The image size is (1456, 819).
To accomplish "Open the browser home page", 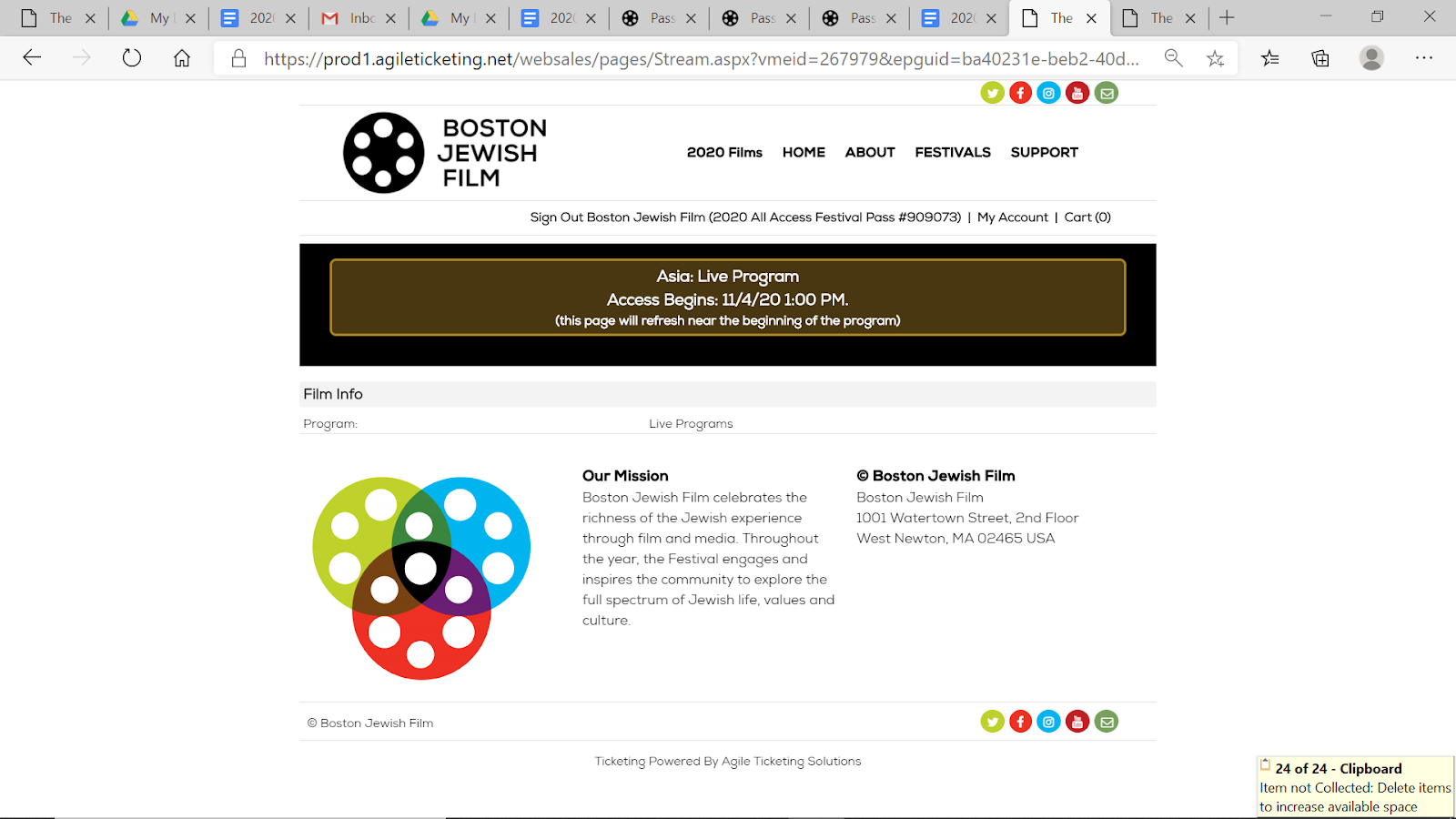I will [182, 58].
